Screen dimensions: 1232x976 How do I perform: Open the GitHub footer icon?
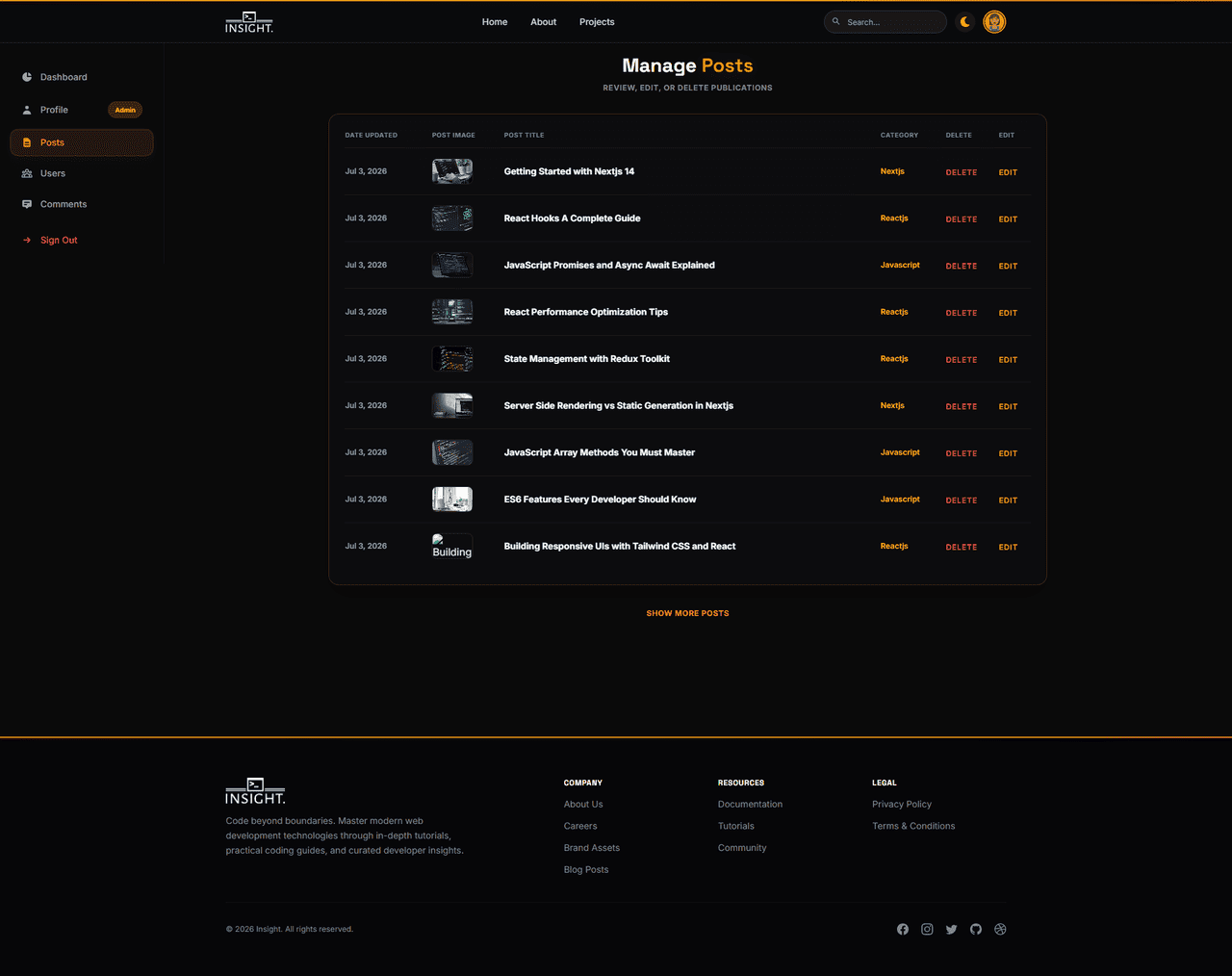click(976, 929)
